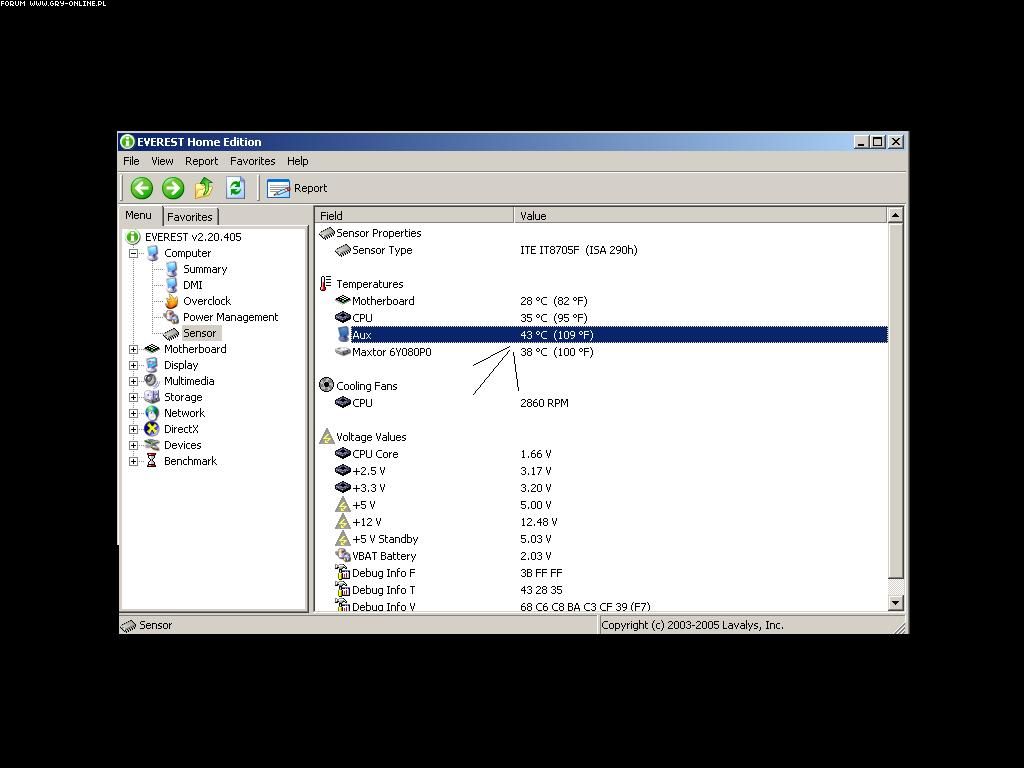Open the Summary page in tree
1024x768 pixels.
click(x=204, y=269)
